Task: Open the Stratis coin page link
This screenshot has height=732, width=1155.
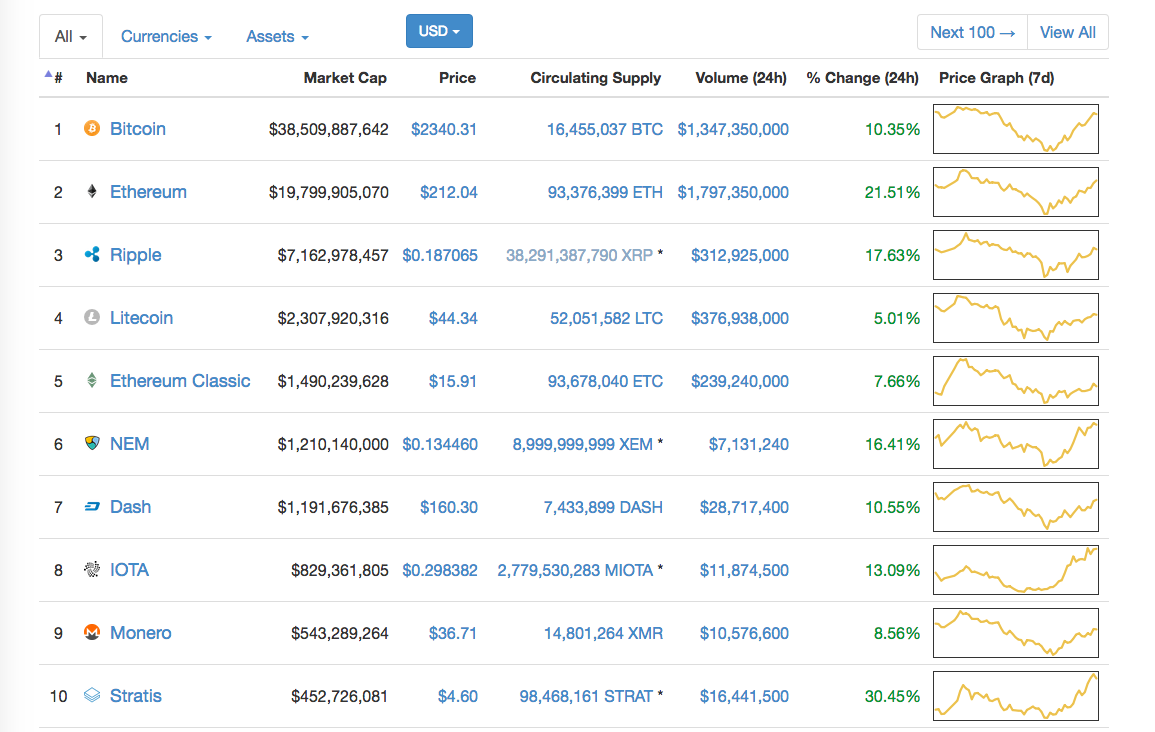Action: point(136,695)
